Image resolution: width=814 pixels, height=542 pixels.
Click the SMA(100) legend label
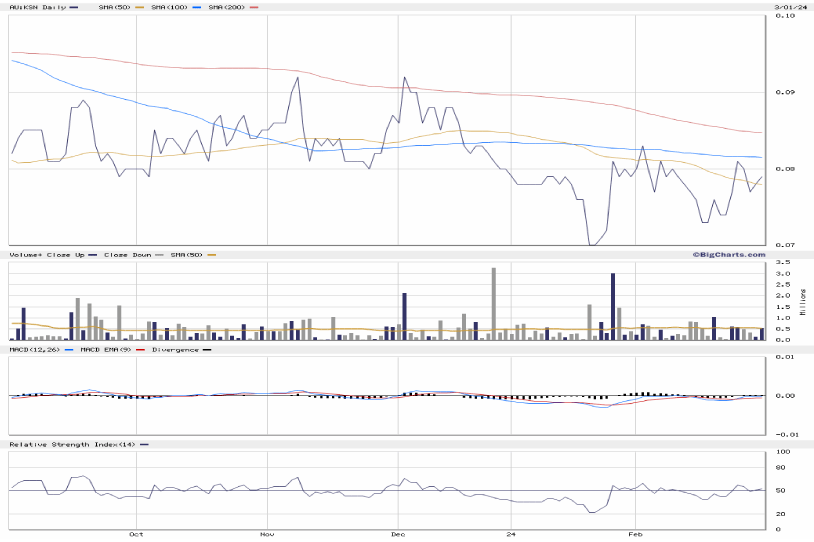172,7
